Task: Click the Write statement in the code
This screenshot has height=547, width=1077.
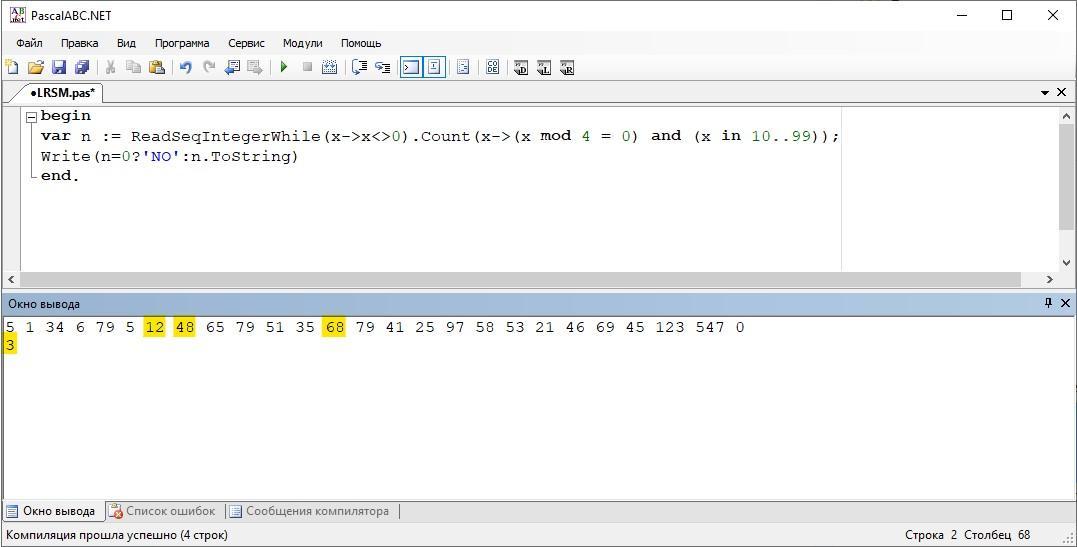Action: click(x=169, y=156)
